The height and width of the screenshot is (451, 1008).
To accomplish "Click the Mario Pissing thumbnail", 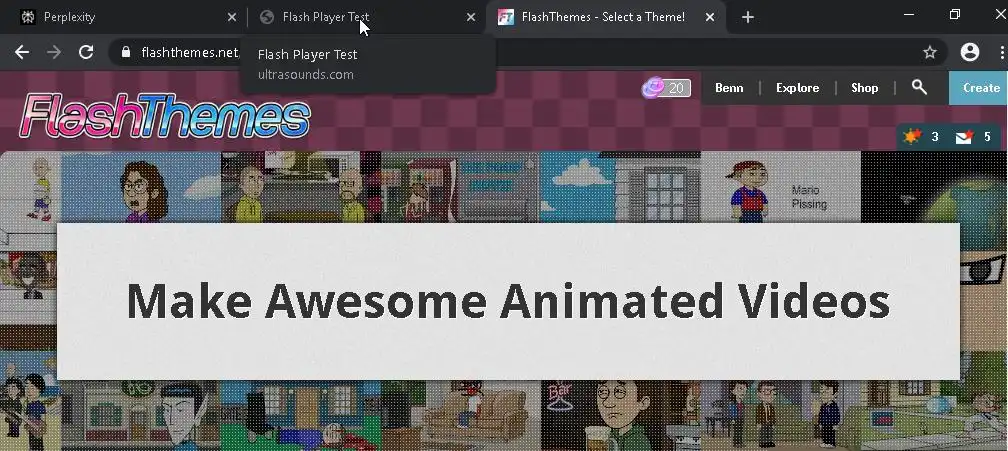I will tap(780, 188).
